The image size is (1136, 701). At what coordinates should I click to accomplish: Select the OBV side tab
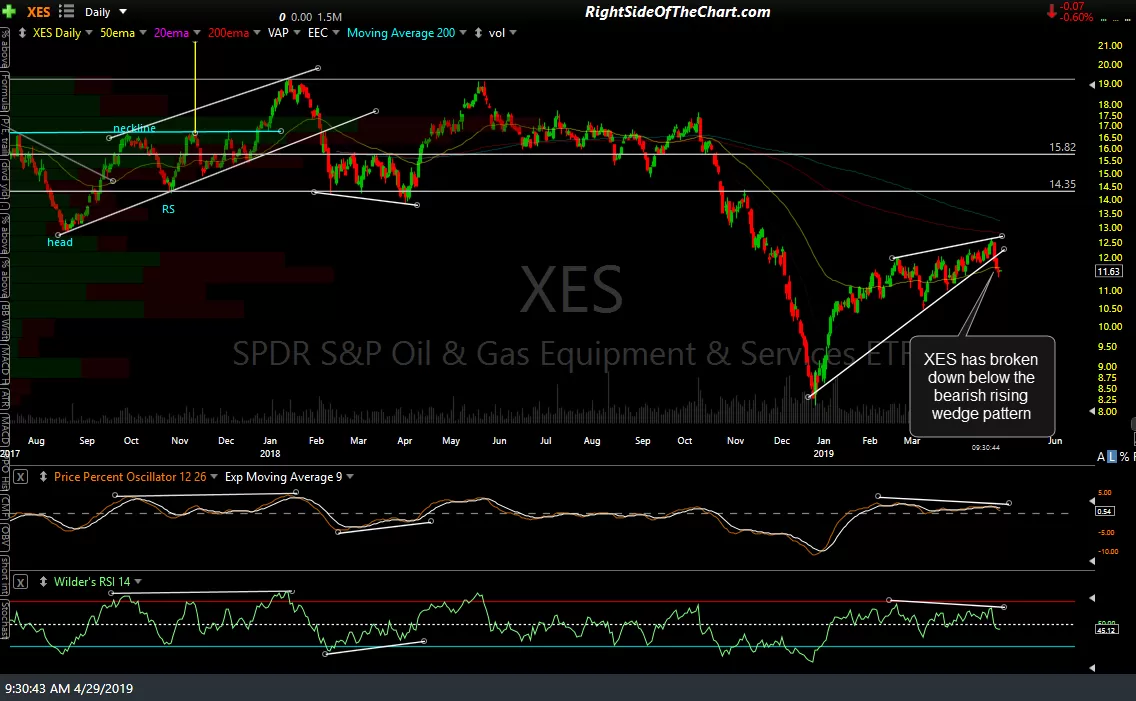click(x=4, y=537)
